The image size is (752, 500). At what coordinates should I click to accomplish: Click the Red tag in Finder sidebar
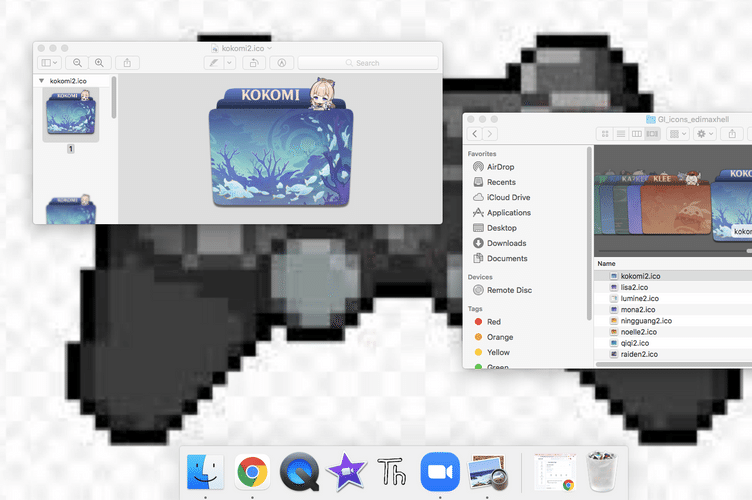tap(493, 322)
